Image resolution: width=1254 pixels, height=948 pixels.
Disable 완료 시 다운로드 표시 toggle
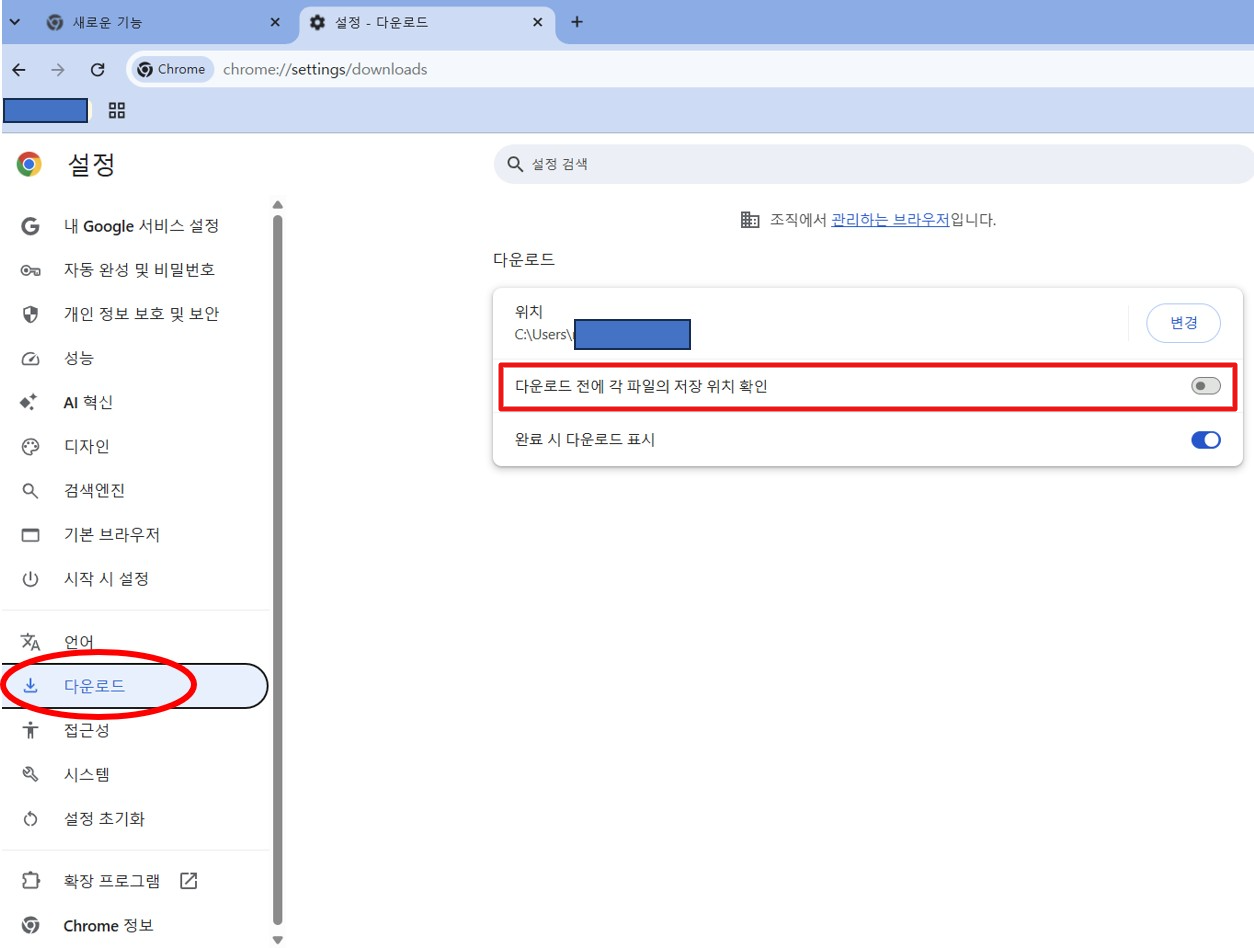(x=1206, y=440)
